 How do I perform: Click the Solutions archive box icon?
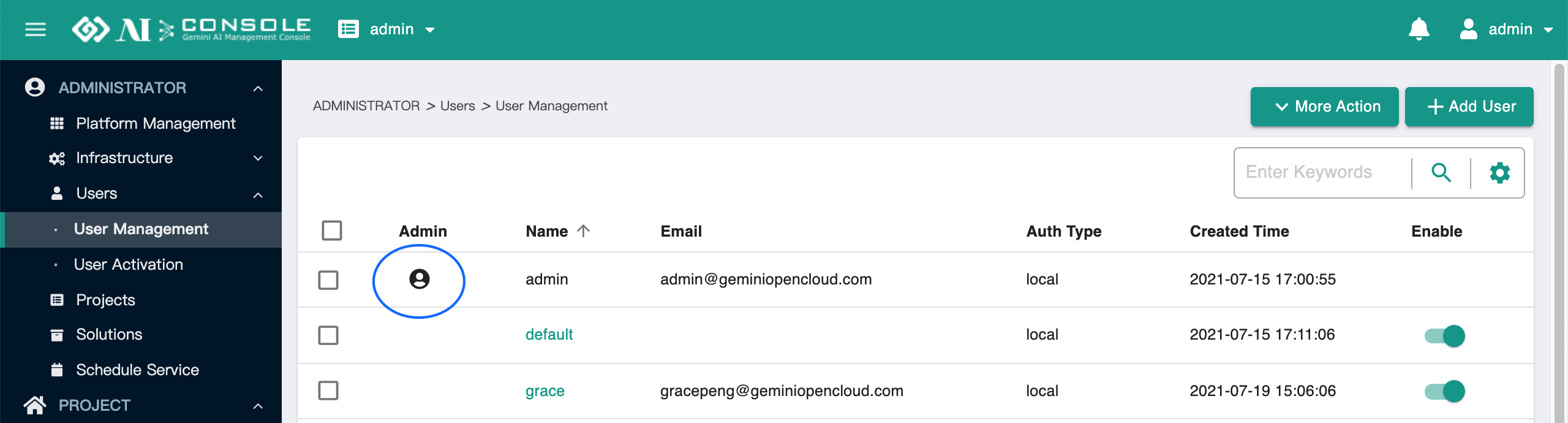[x=57, y=335]
